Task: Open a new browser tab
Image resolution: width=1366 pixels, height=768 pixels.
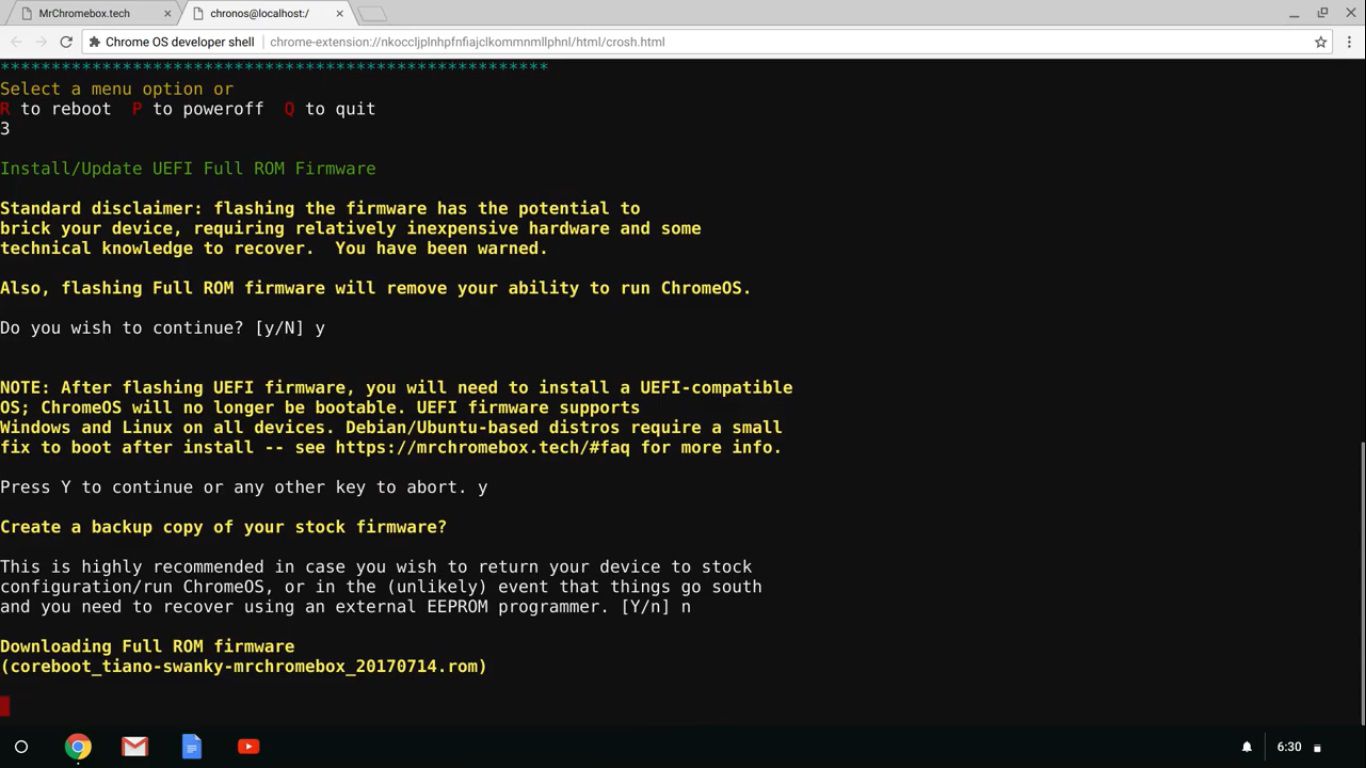Action: (372, 14)
